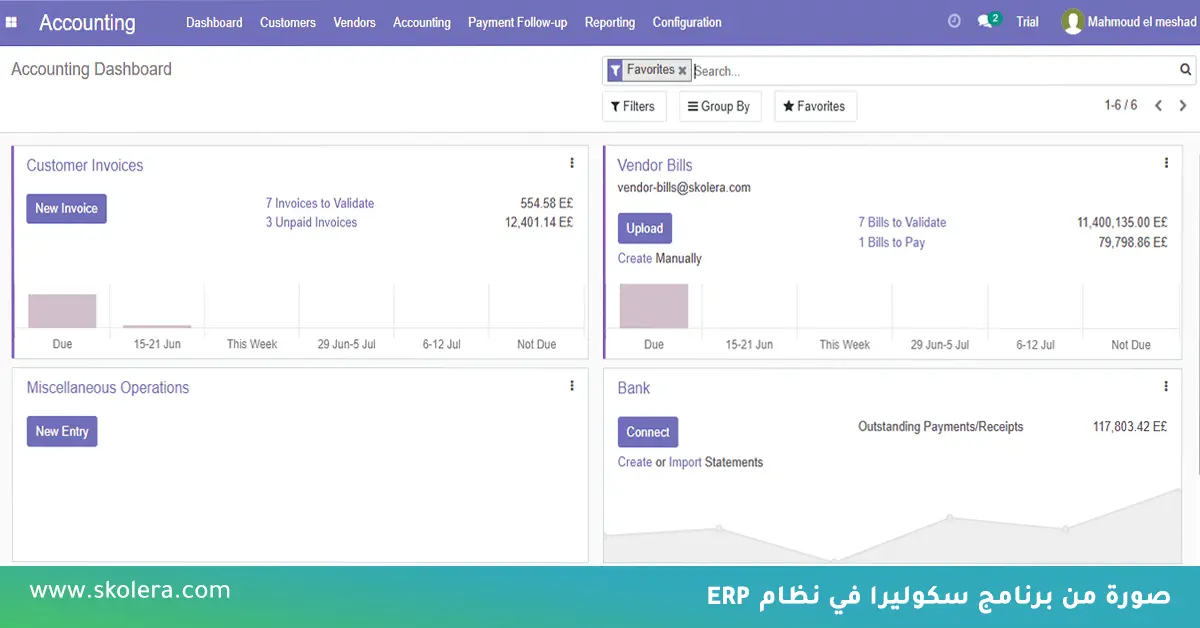The width and height of the screenshot is (1200, 628).
Task: Open Vendor Bills card options menu
Action: pos(1166,164)
